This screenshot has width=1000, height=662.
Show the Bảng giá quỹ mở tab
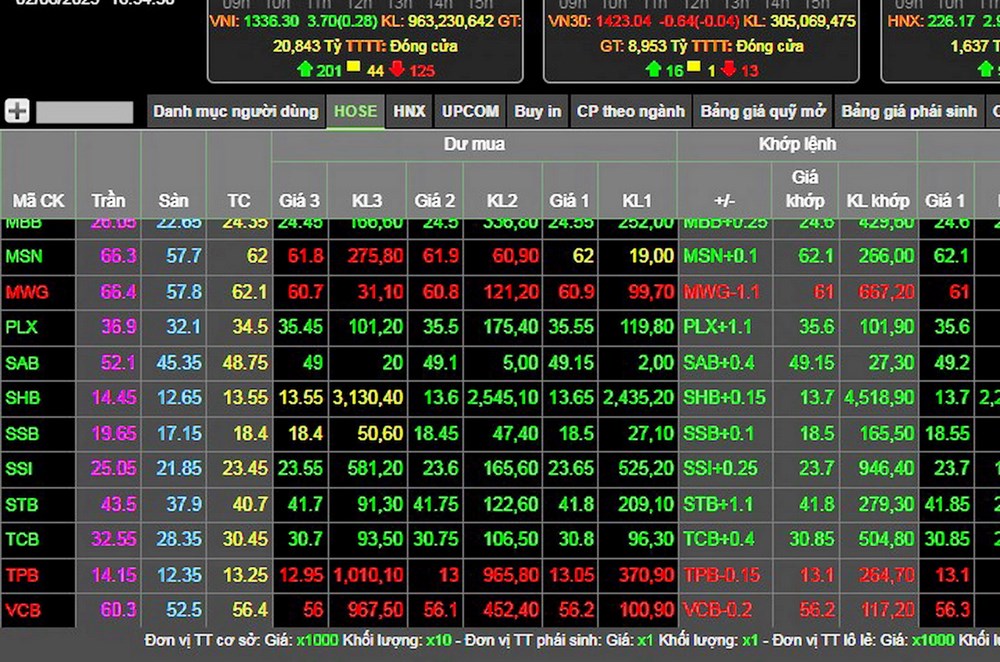763,112
